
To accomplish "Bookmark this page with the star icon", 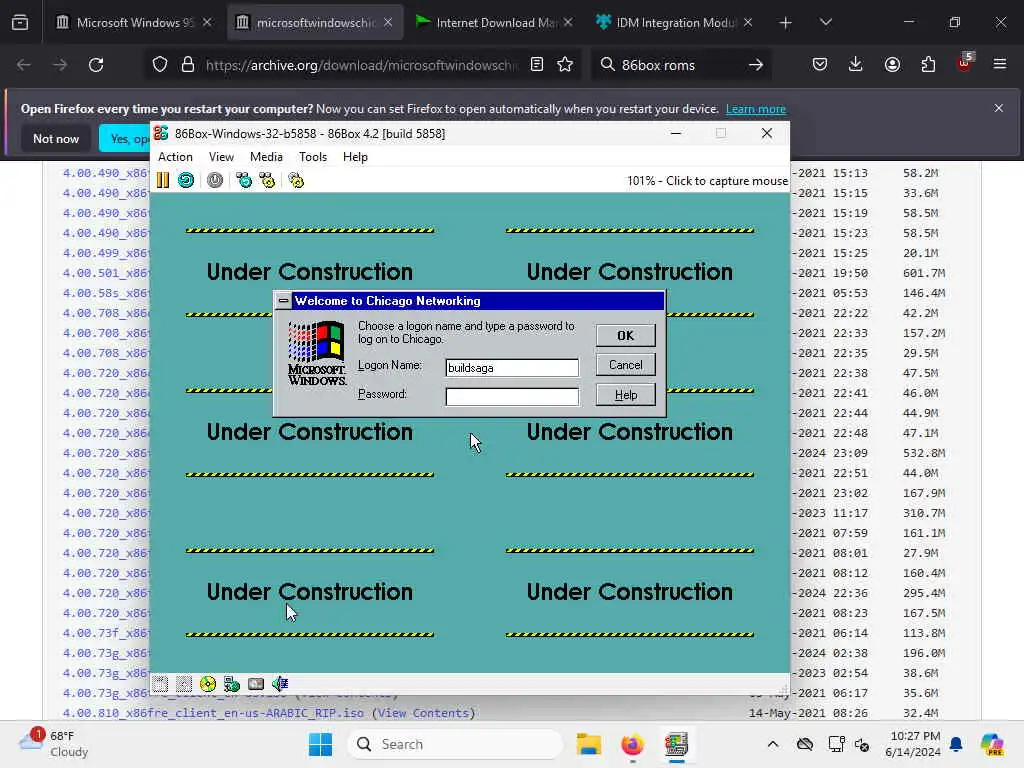I will click(x=565, y=65).
